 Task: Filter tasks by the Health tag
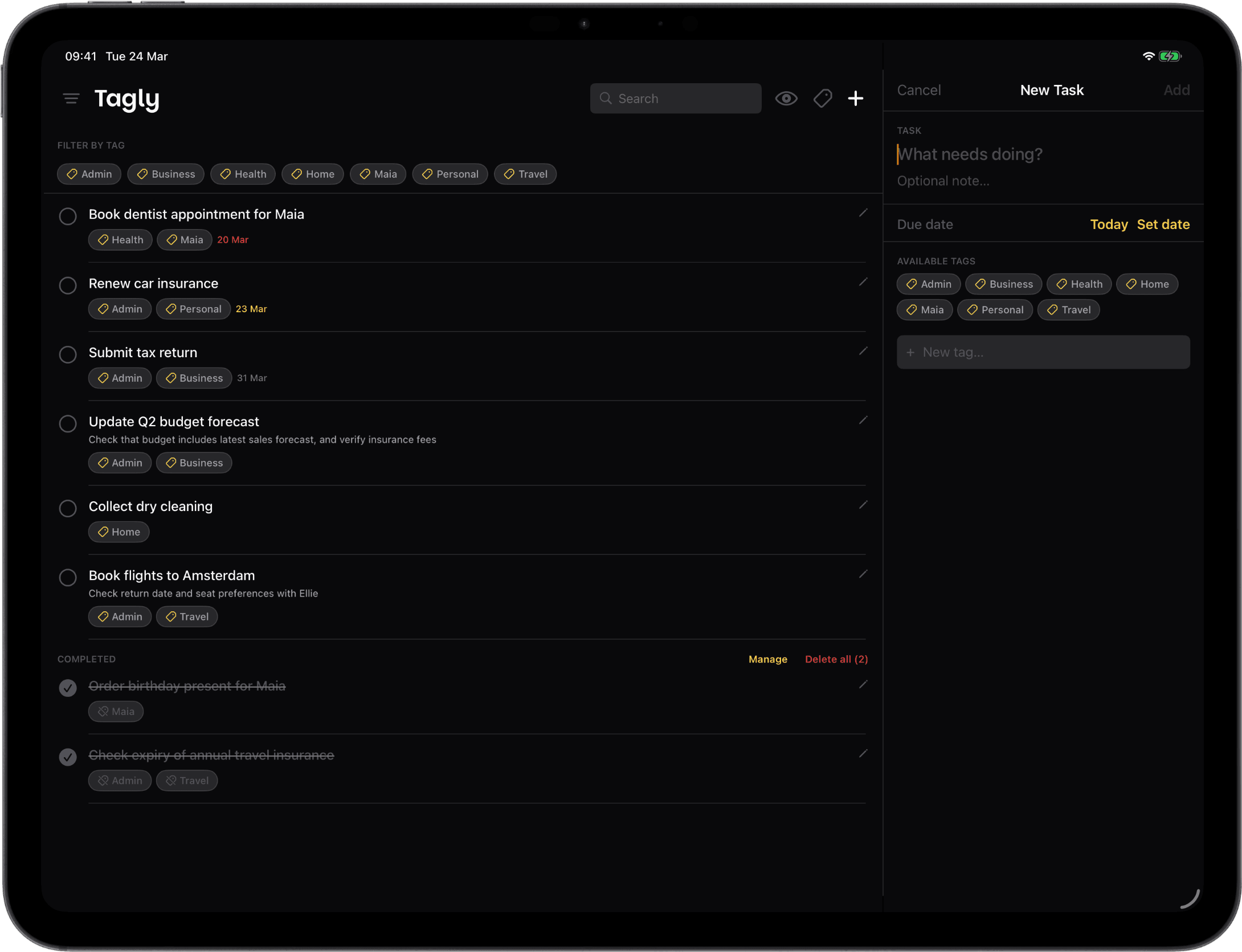click(243, 174)
